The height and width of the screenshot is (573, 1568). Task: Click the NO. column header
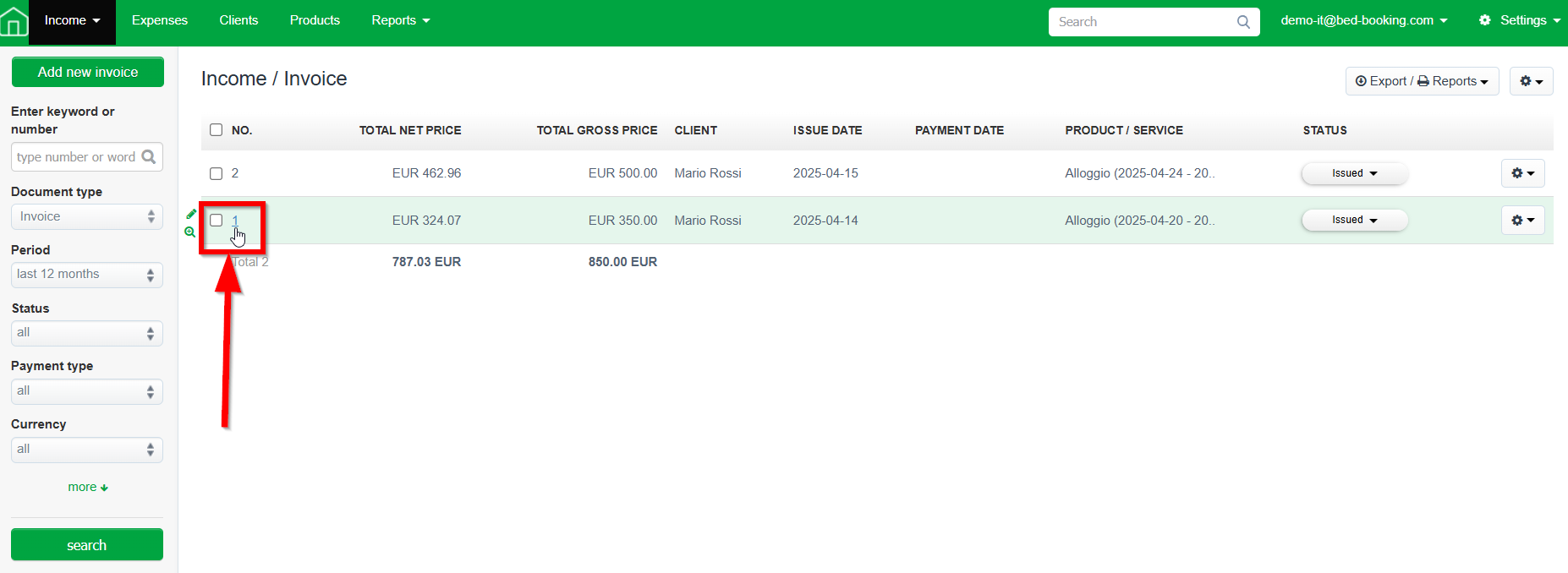click(x=242, y=130)
